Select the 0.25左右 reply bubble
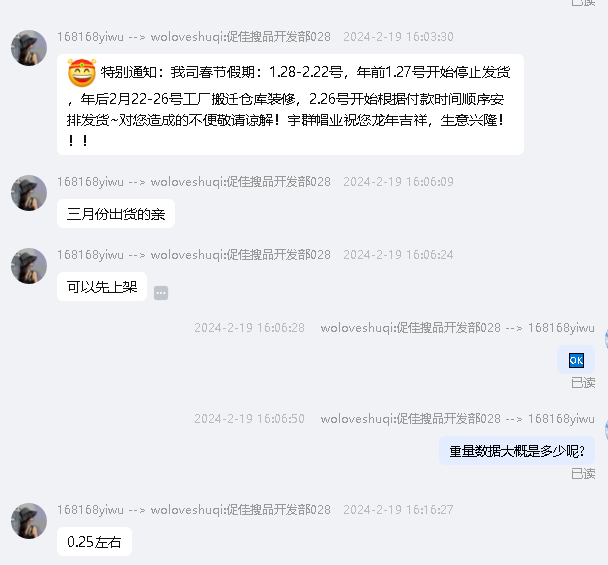Viewport: 608px width, 565px height. tap(94, 542)
